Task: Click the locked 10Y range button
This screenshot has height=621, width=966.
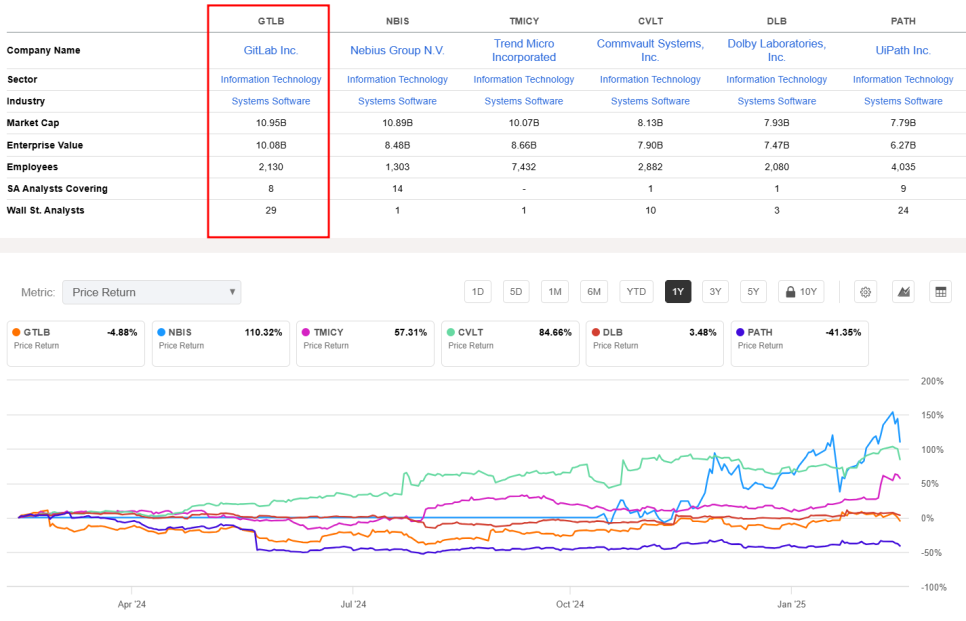Action: (801, 292)
